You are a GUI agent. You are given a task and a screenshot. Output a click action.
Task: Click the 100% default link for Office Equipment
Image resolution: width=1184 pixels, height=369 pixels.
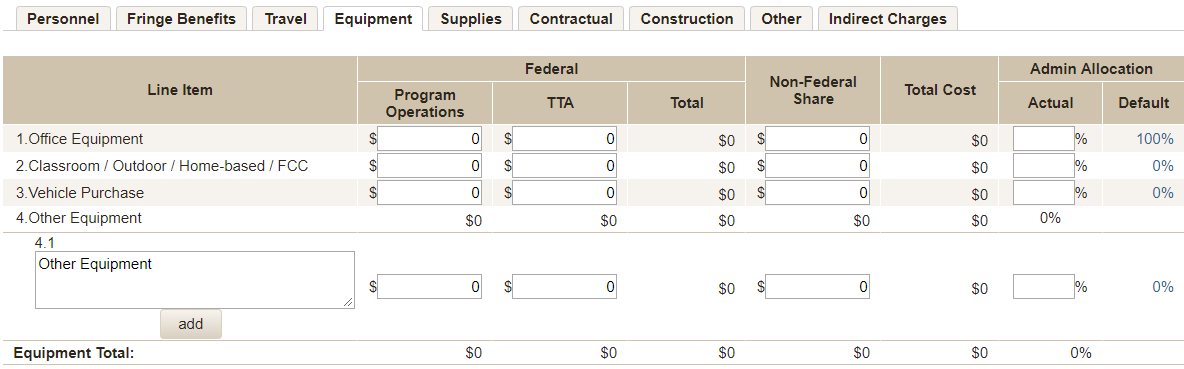coord(1155,139)
